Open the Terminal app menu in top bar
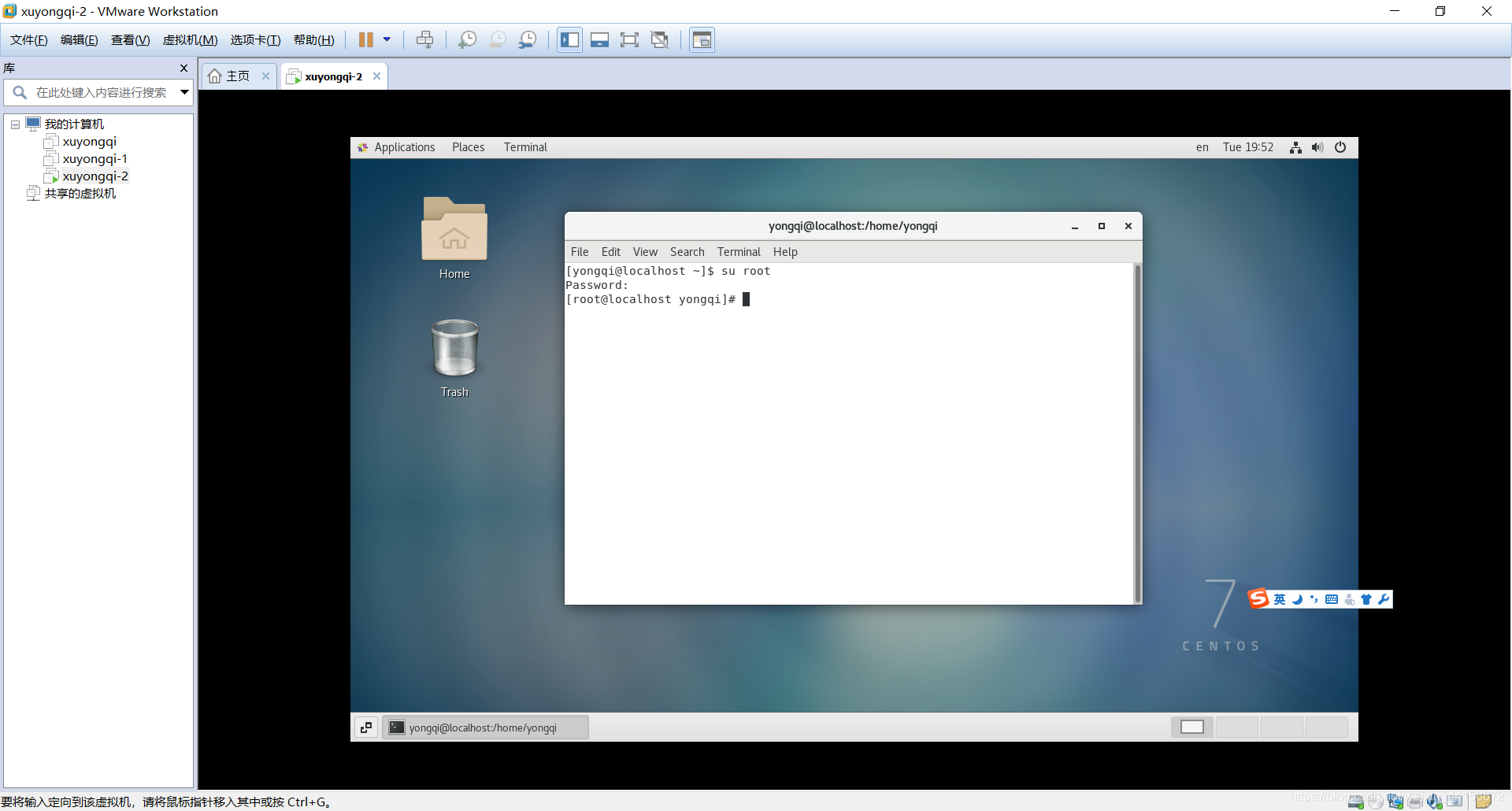Image resolution: width=1512 pixels, height=811 pixels. [525, 147]
